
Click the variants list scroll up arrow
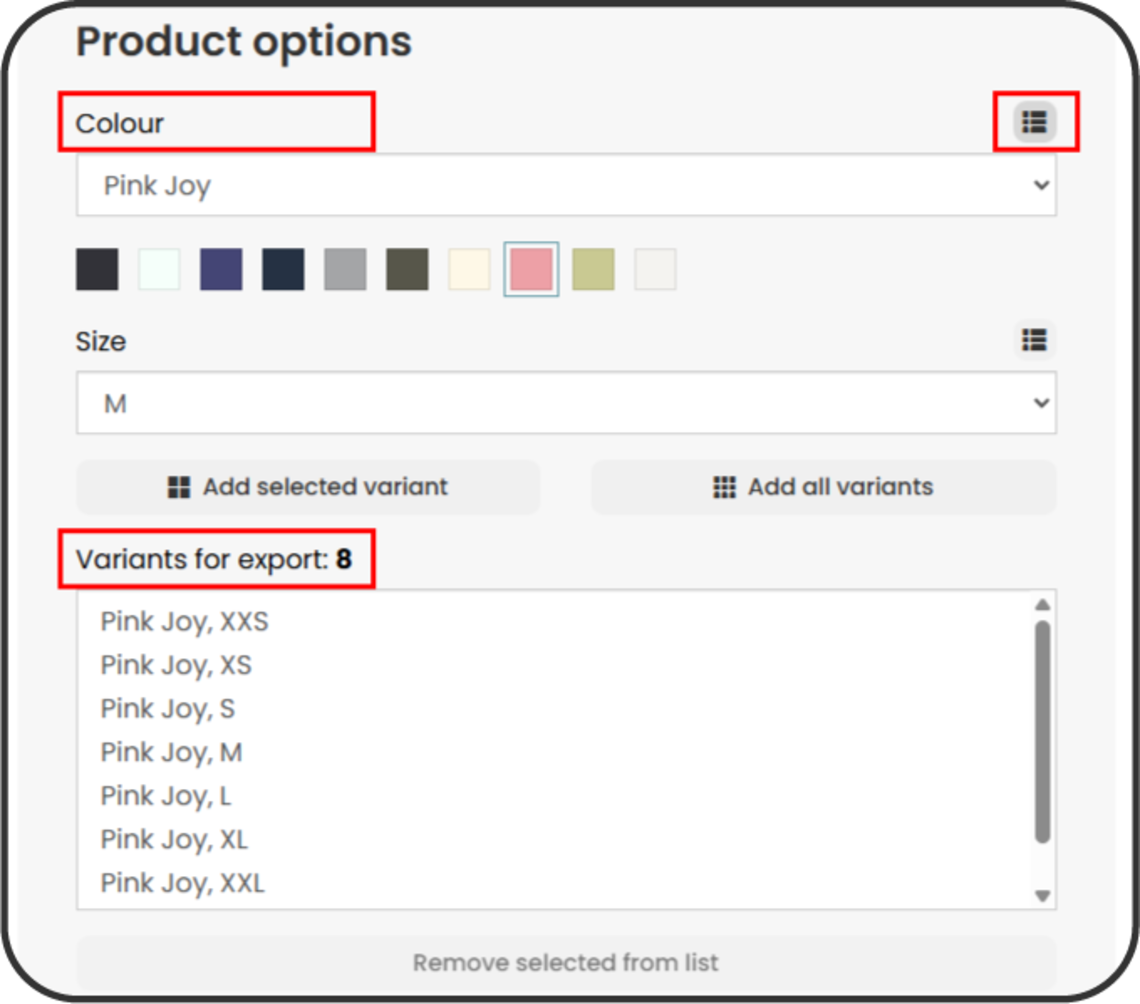pyautogui.click(x=1042, y=604)
